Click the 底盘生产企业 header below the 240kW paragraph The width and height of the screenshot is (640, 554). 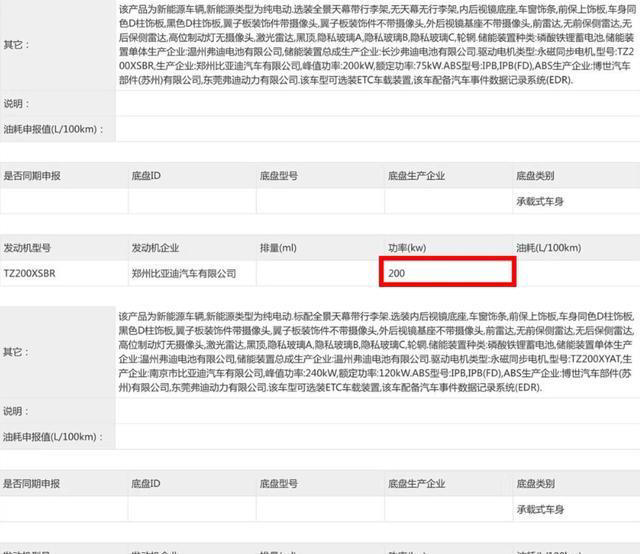[x=416, y=483]
